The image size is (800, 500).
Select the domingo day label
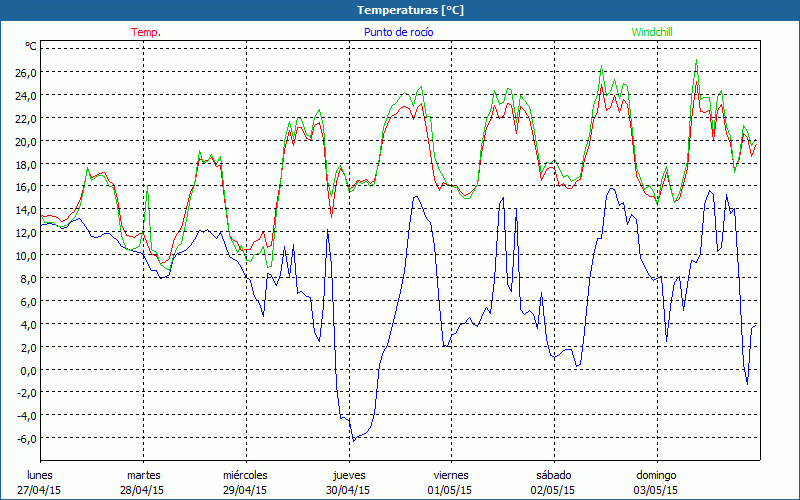tap(656, 475)
